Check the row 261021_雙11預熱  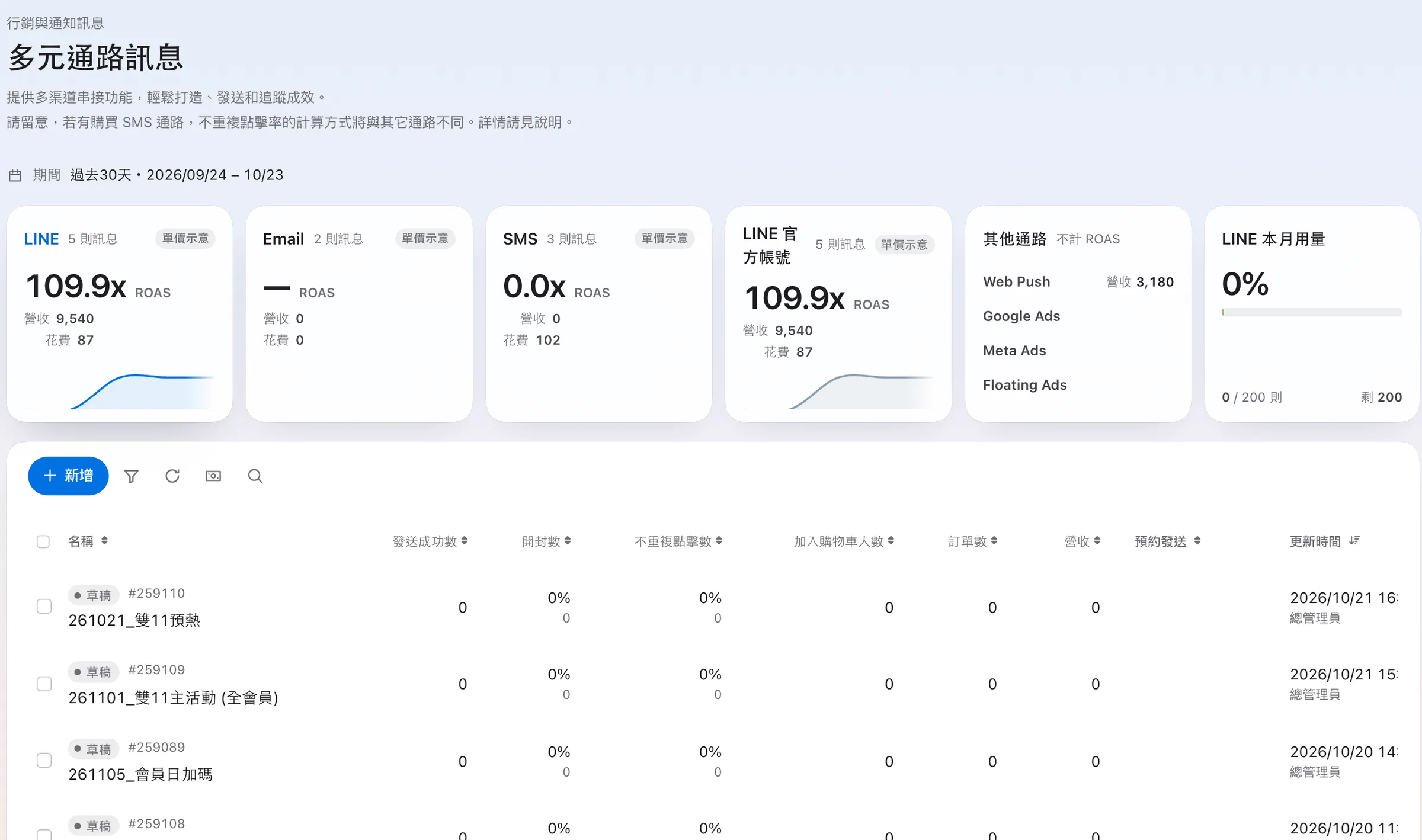point(44,607)
